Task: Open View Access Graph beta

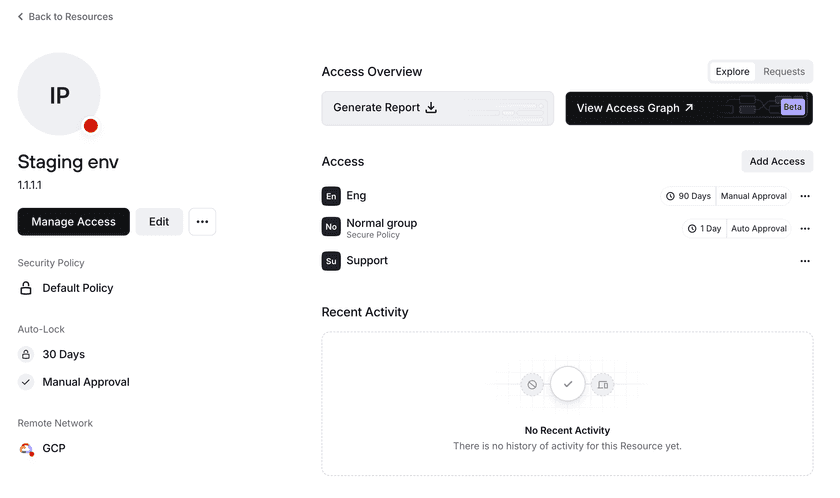Action: (688, 108)
